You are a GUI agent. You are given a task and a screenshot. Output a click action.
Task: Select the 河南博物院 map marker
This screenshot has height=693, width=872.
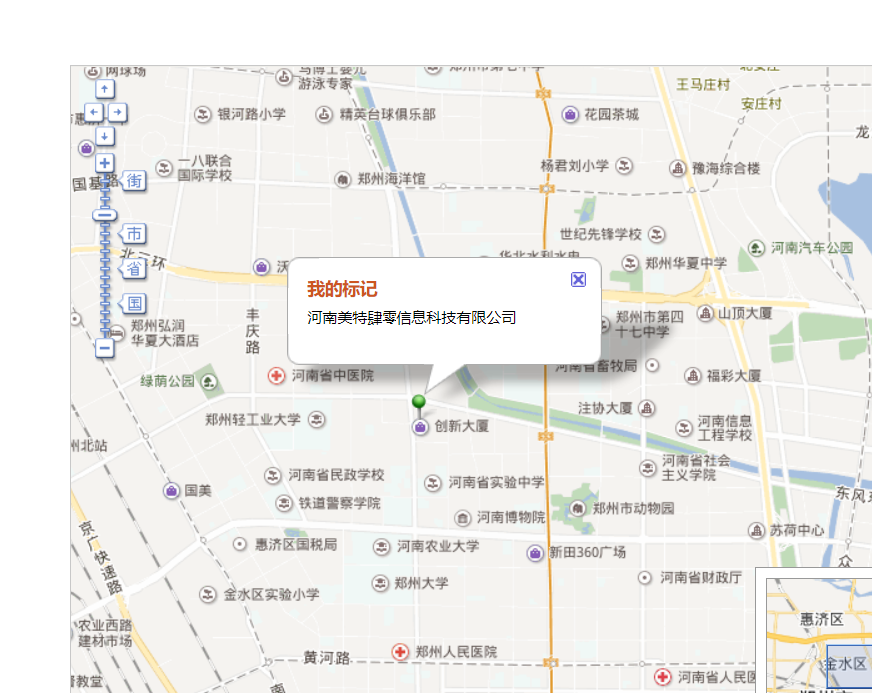pyautogui.click(x=462, y=518)
